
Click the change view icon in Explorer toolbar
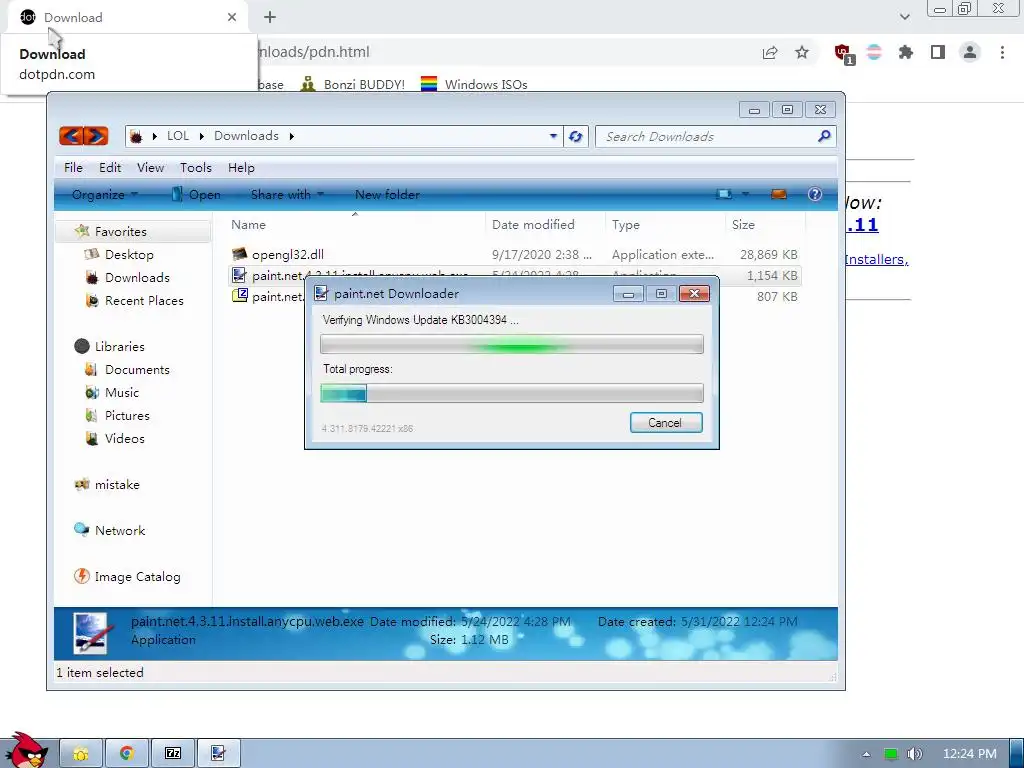coord(724,194)
